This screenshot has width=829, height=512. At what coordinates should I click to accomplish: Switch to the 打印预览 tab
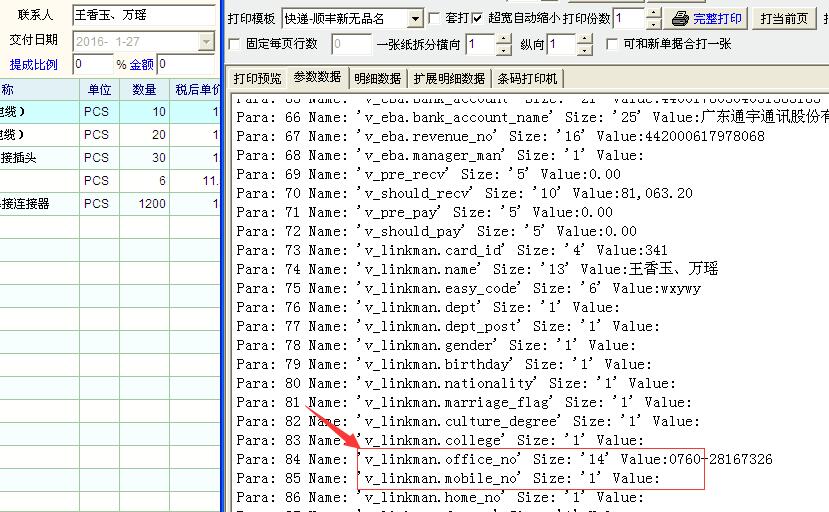[257, 78]
